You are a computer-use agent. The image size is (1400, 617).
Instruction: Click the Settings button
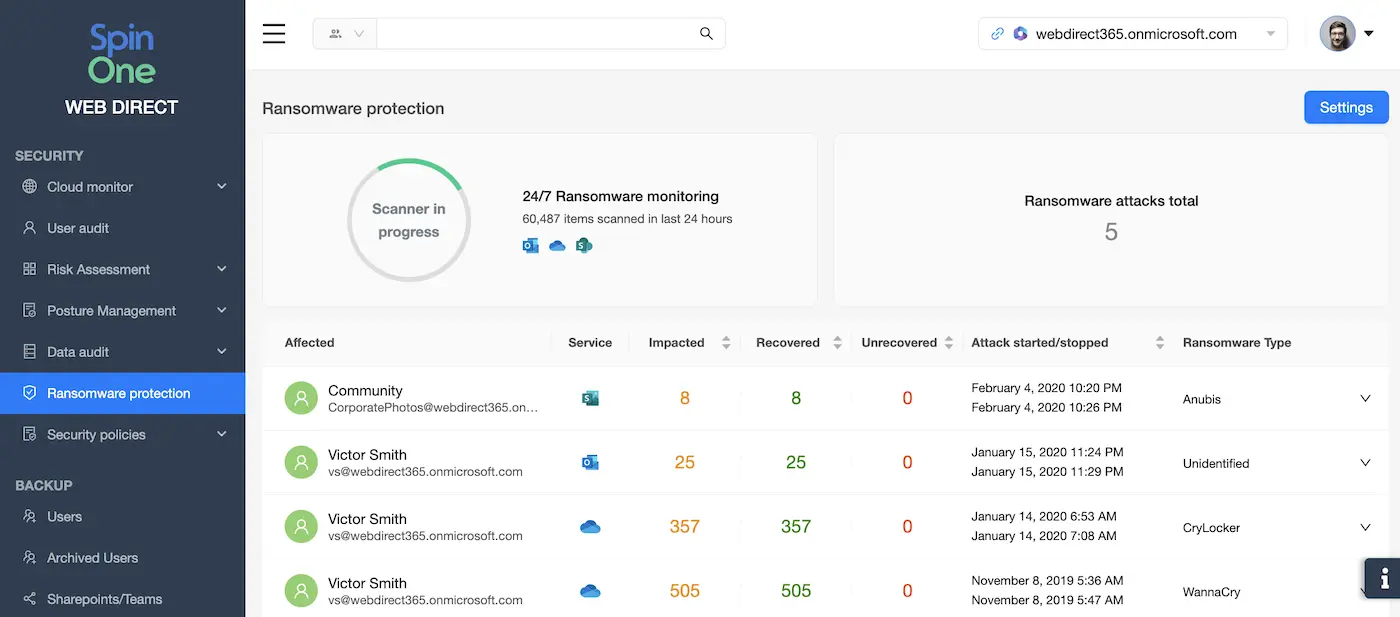1346,108
